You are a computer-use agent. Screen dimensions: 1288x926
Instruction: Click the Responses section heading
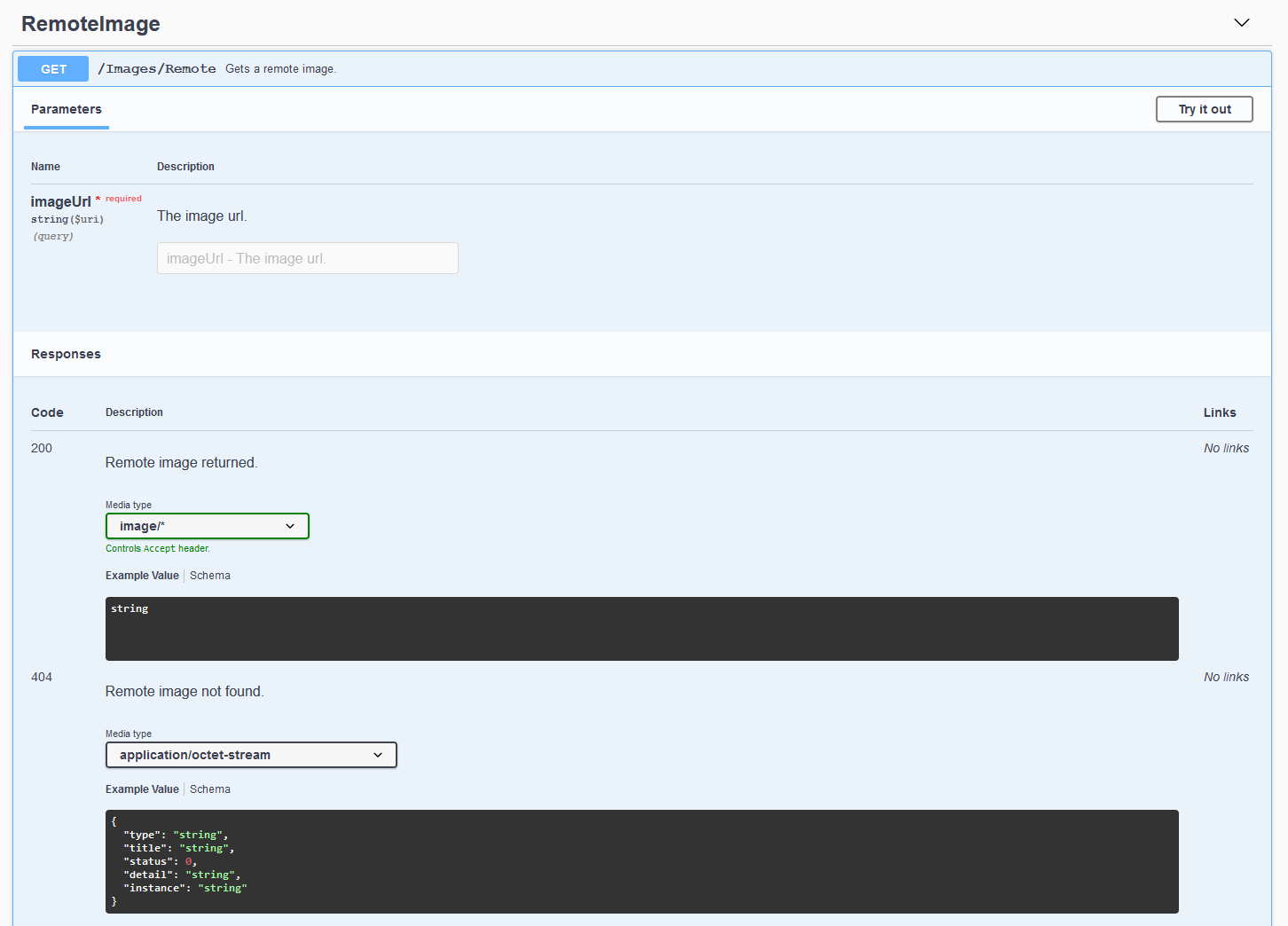pos(66,353)
